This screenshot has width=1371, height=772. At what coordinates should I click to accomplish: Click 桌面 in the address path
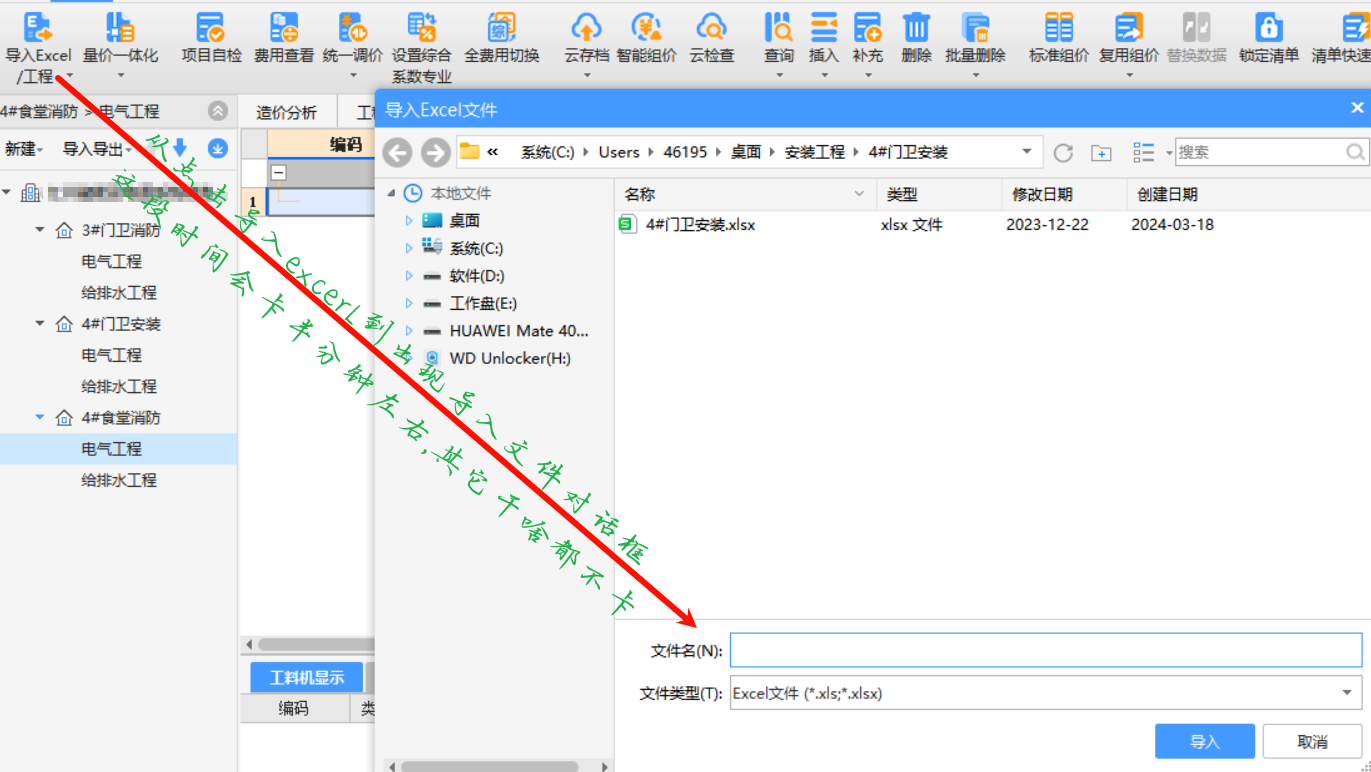click(x=746, y=152)
